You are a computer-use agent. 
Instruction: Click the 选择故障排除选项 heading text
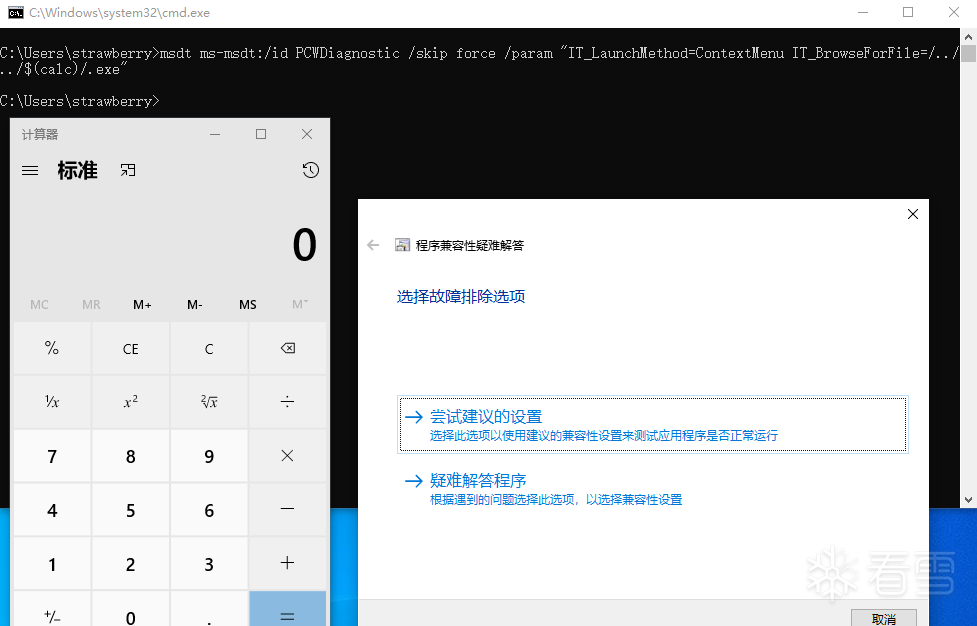(x=461, y=296)
